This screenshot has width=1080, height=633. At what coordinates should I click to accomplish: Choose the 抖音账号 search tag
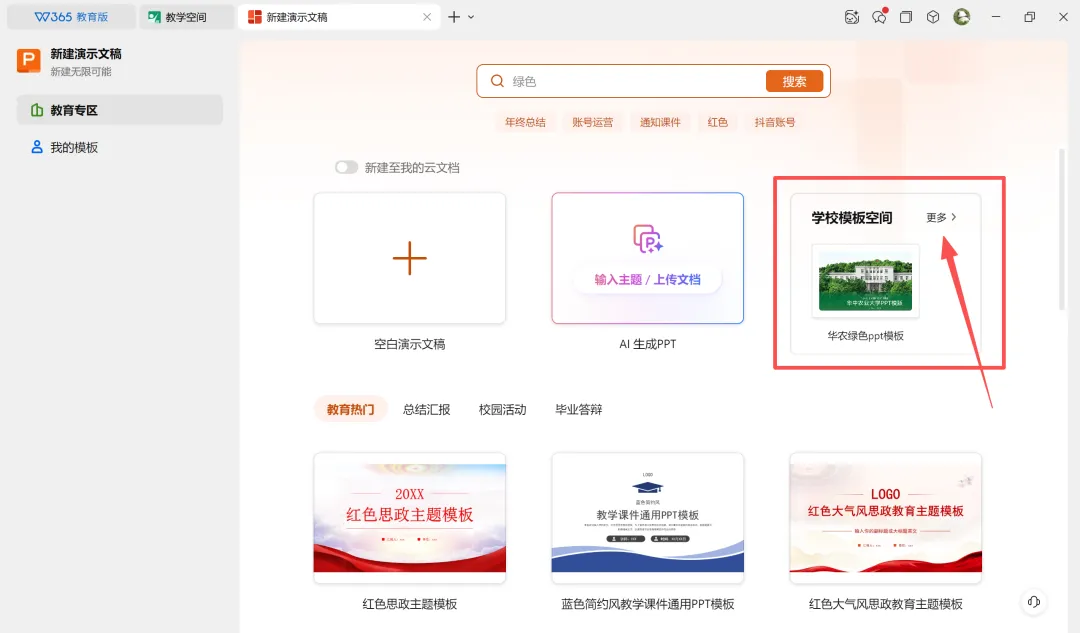point(775,123)
